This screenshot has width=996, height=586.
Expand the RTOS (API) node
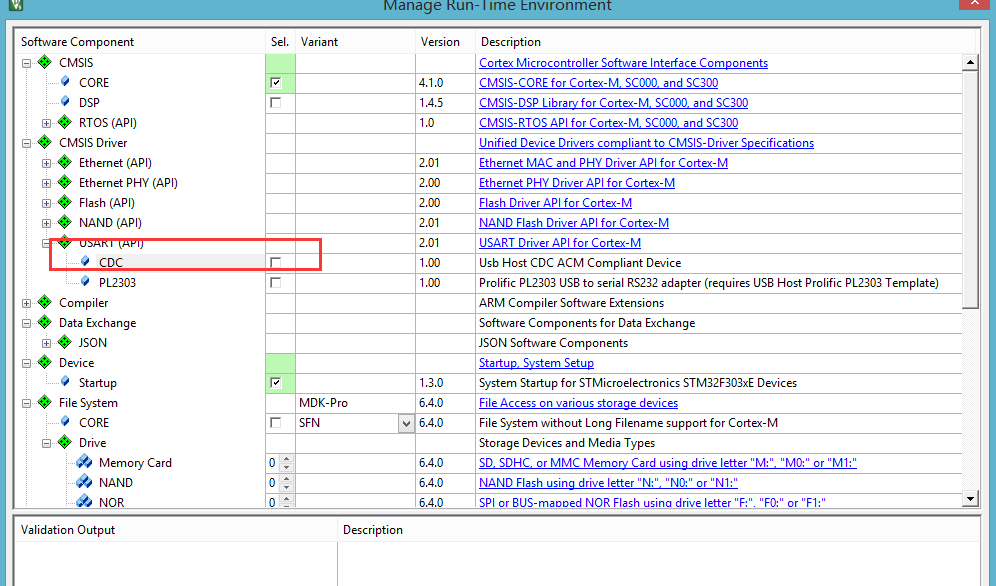pos(46,123)
